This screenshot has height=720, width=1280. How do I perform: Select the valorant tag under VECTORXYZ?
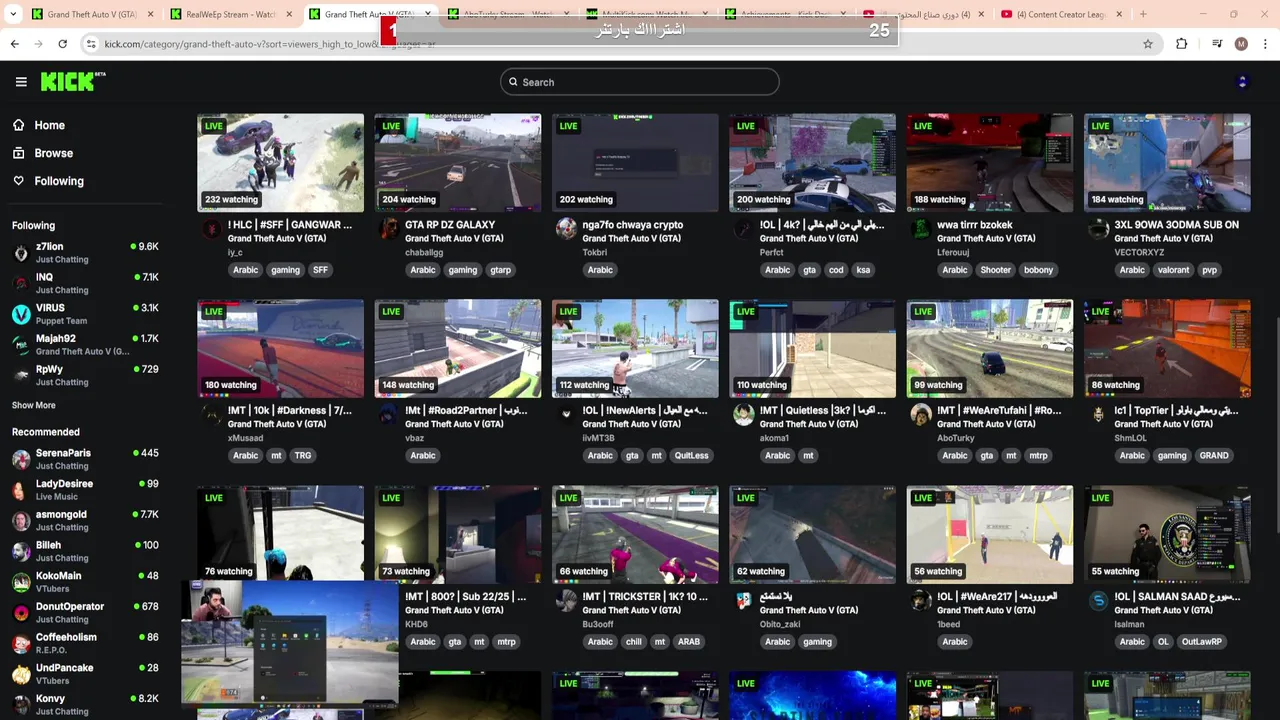coord(1174,270)
